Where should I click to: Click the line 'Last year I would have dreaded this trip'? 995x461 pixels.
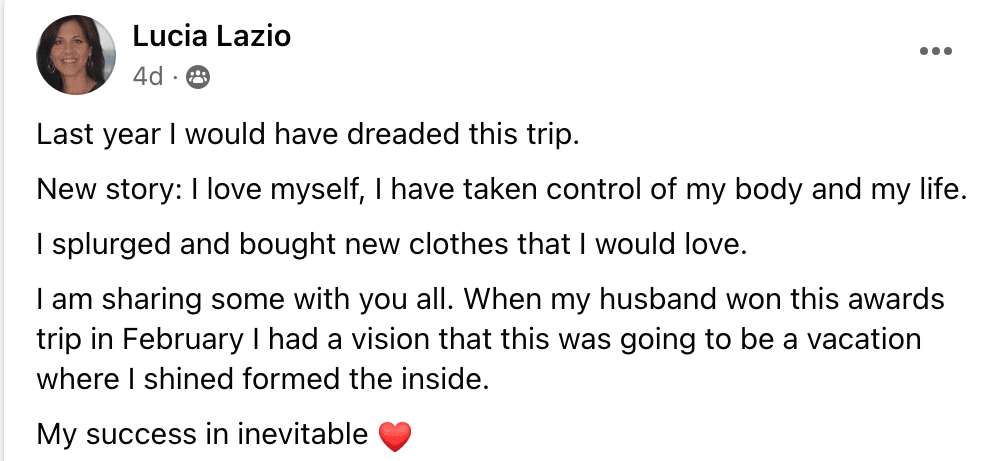[x=308, y=135]
